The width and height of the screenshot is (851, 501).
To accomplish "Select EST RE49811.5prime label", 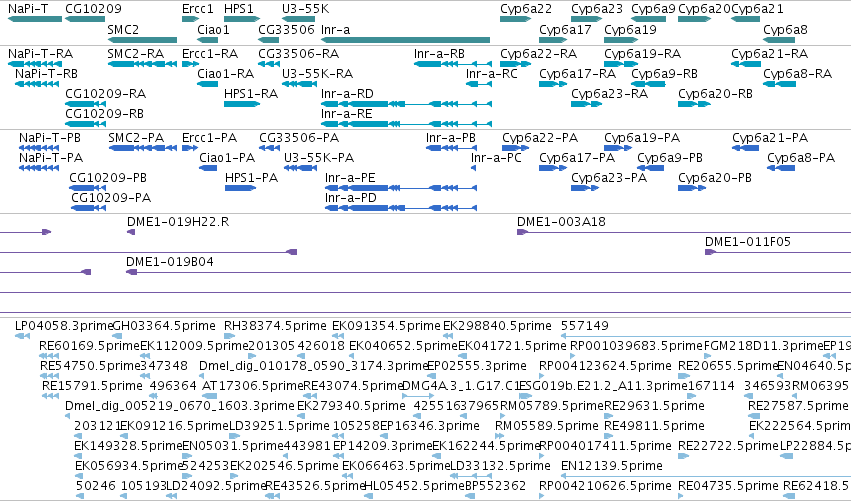I will [x=655, y=426].
